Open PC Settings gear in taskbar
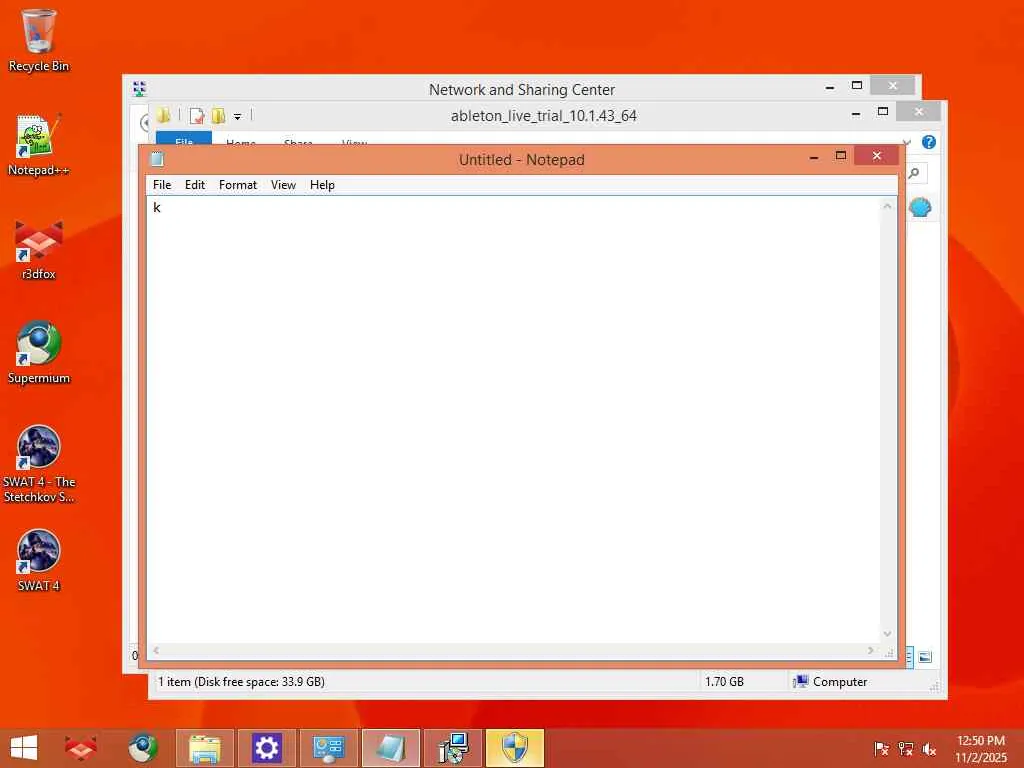The width and height of the screenshot is (1024, 768). click(266, 748)
